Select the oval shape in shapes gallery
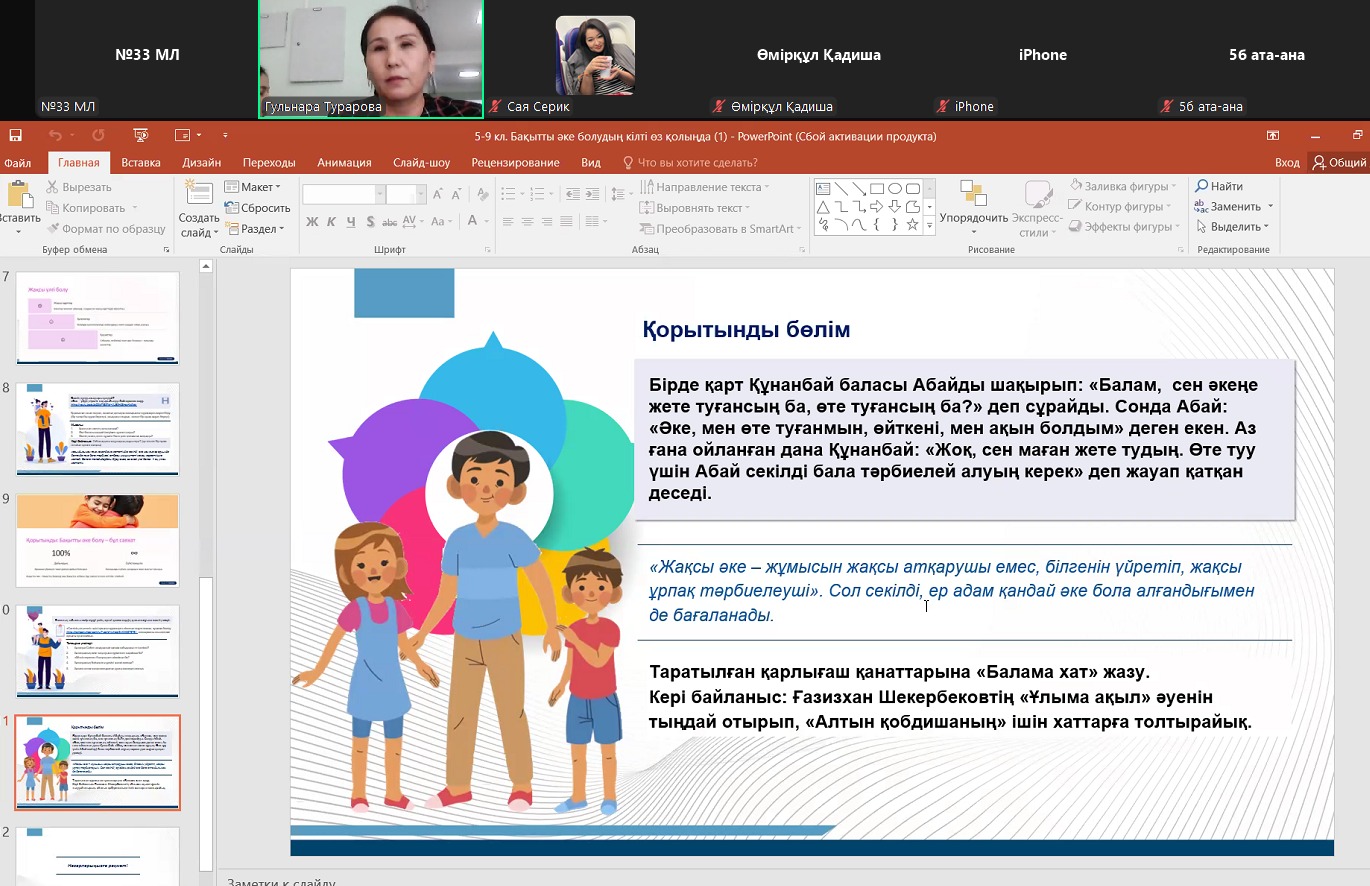The height and width of the screenshot is (886, 1370). pos(895,188)
